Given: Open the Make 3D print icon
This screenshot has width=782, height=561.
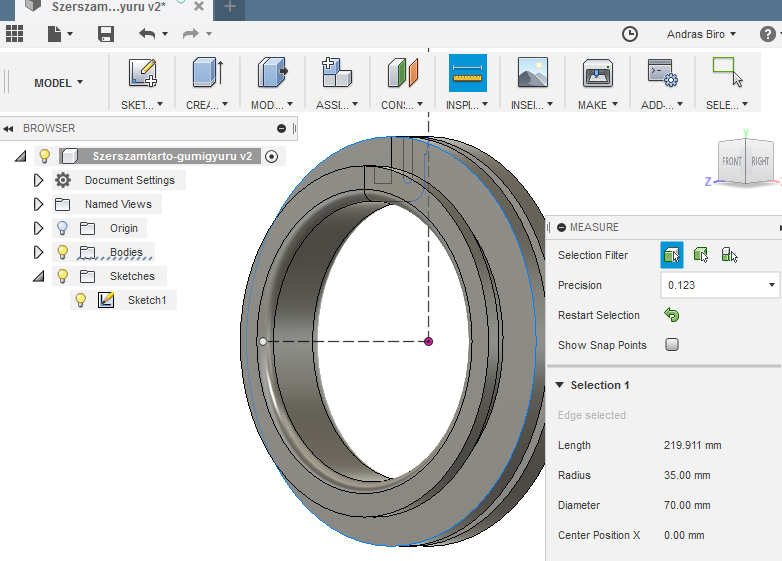Looking at the screenshot, I should pyautogui.click(x=597, y=74).
